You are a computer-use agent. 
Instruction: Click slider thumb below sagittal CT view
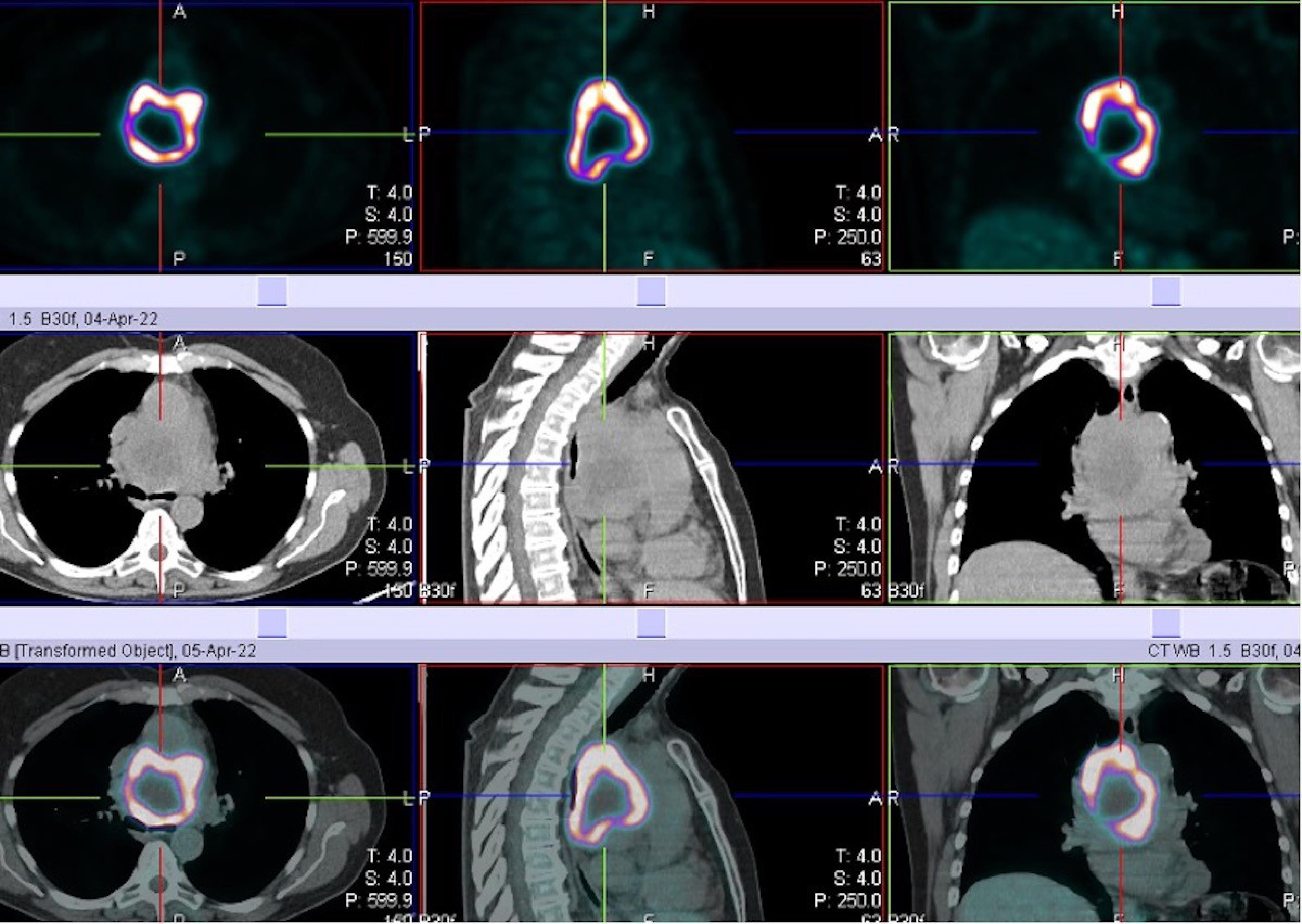pyautogui.click(x=651, y=624)
